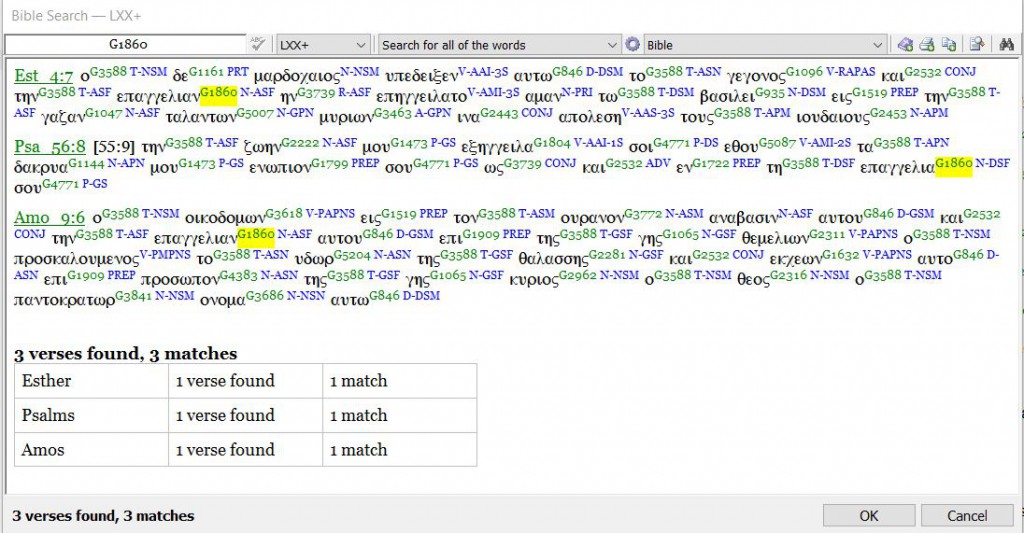Click the purple book add icon

pos(905,45)
